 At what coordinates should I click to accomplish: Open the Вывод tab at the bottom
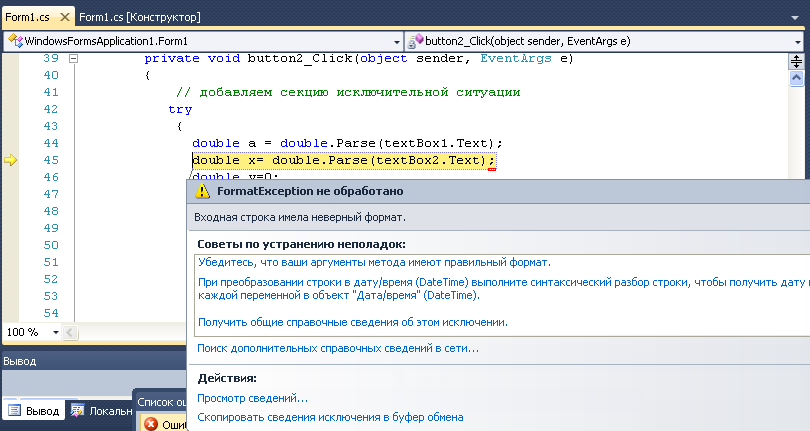point(33,411)
